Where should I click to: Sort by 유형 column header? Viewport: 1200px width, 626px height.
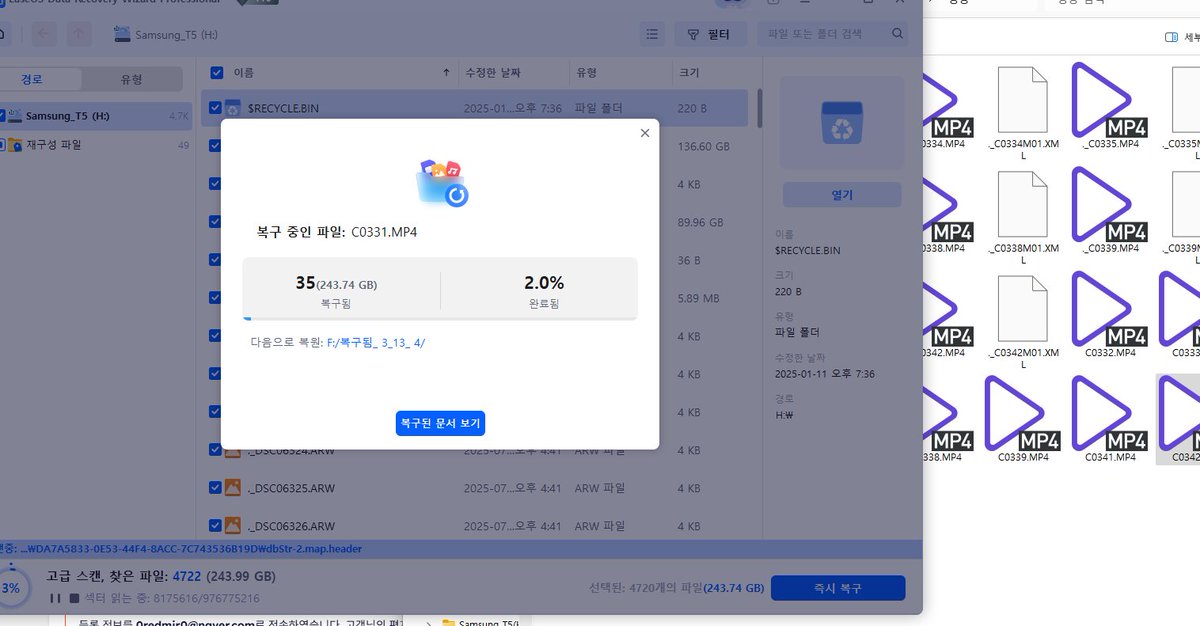587,73
